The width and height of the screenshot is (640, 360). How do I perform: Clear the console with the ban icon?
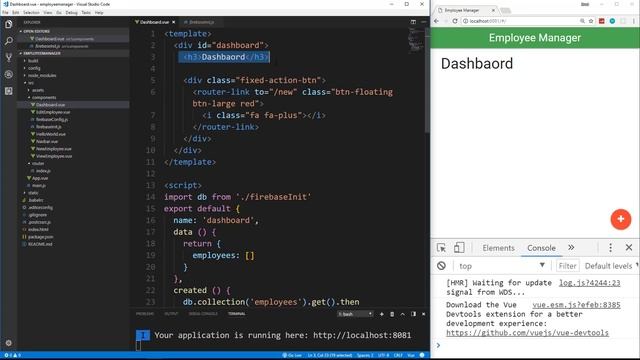pos(441,266)
